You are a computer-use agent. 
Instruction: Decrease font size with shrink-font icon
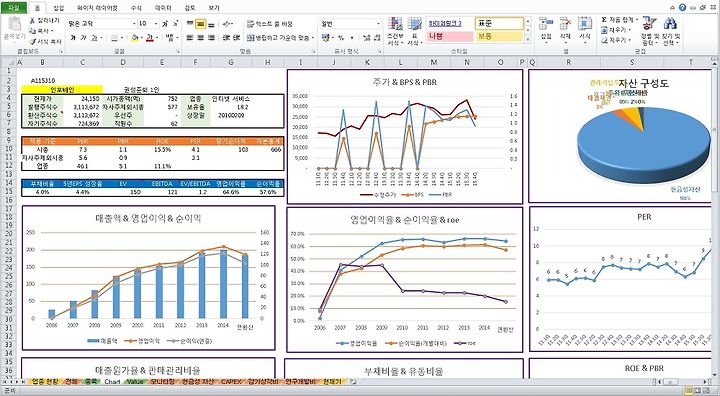[x=175, y=23]
